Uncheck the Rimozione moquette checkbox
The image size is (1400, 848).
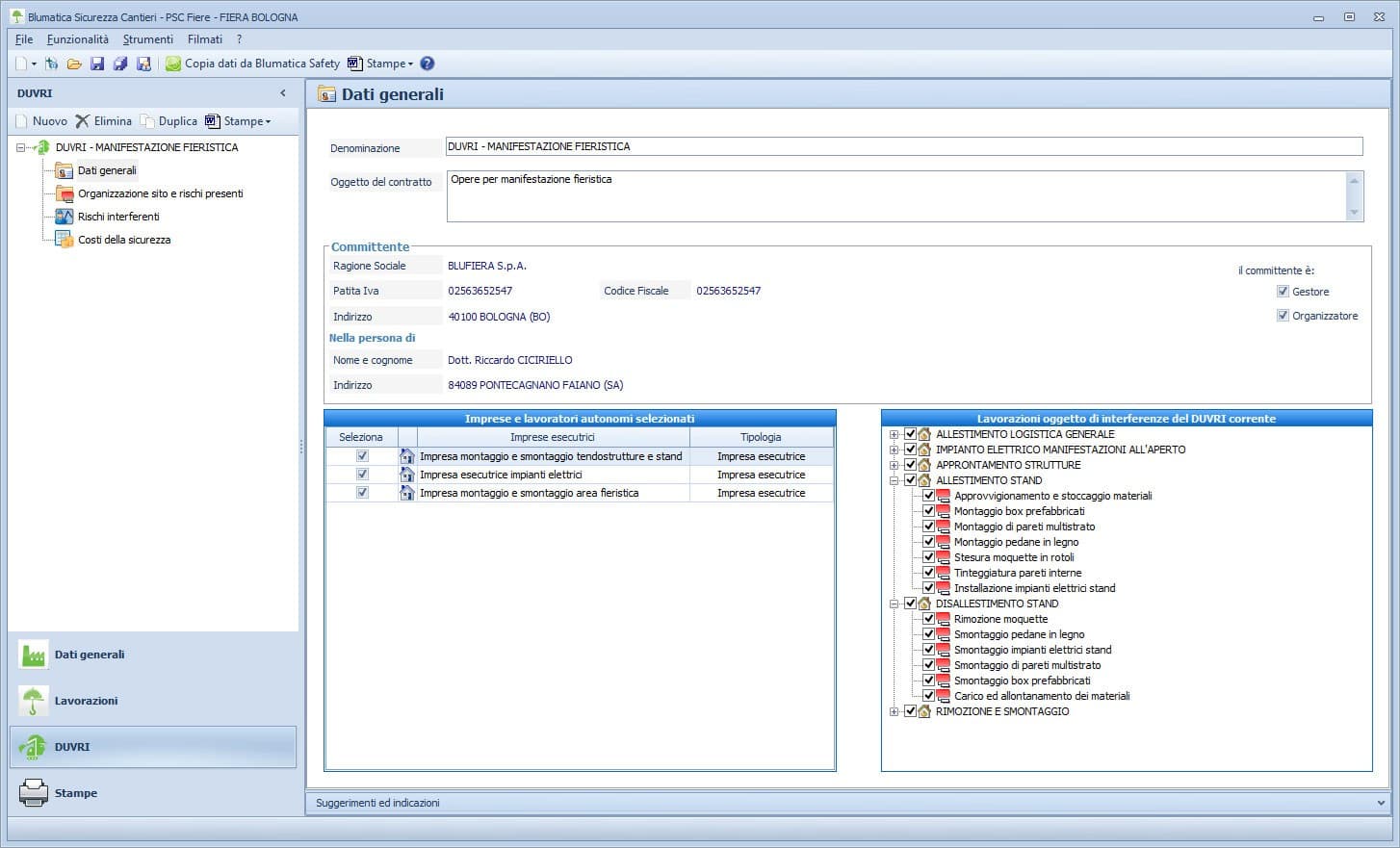tap(928, 619)
